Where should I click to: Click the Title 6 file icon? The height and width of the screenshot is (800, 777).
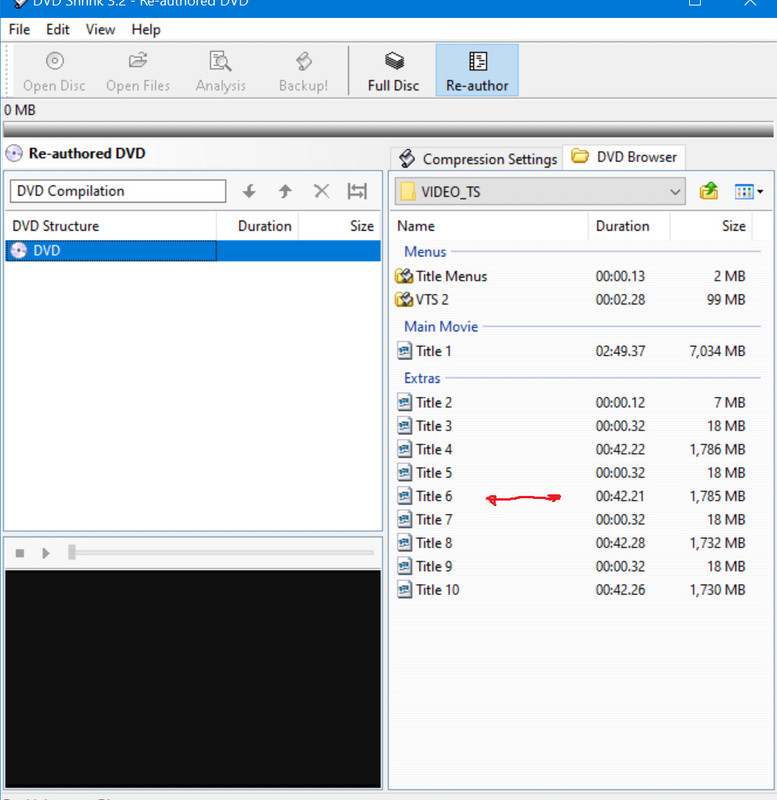coord(405,496)
